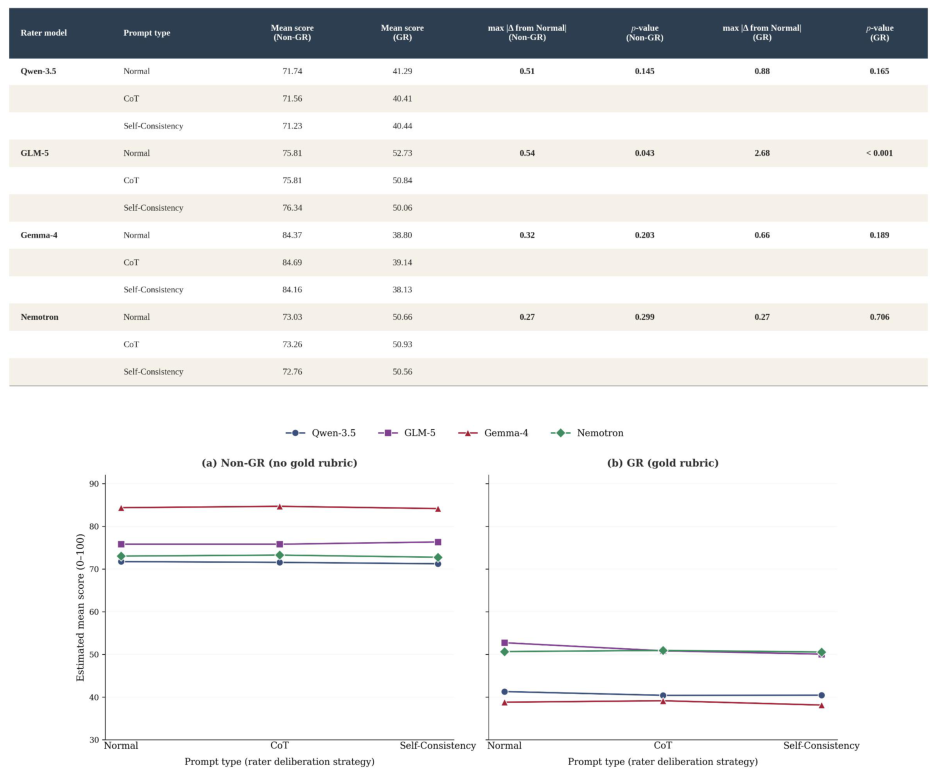Click the p-value 0.299
937x773 pixels.
tap(645, 317)
